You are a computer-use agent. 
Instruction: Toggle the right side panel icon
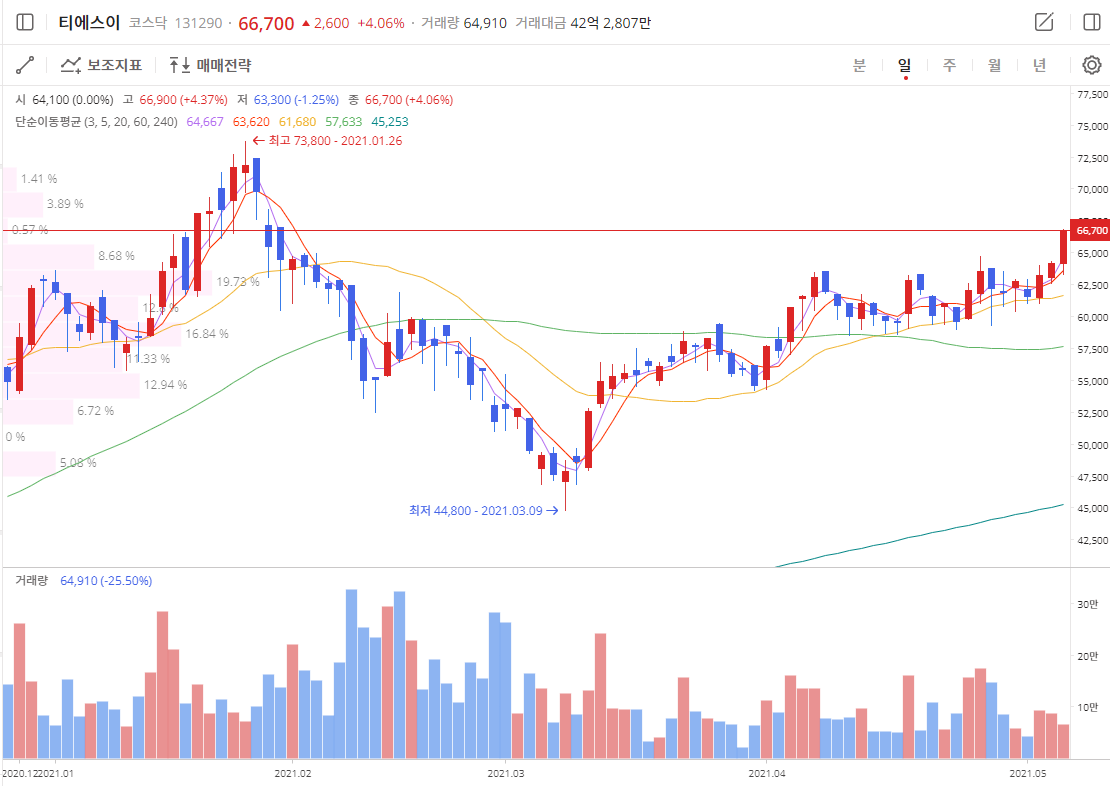(x=1092, y=23)
